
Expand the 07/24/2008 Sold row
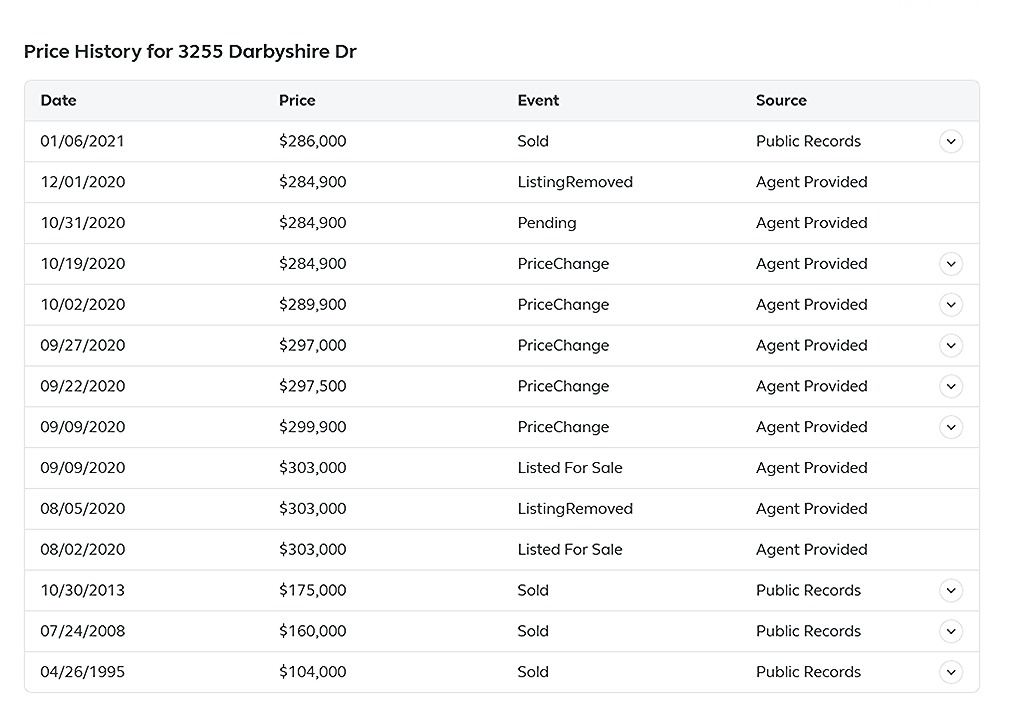point(951,631)
